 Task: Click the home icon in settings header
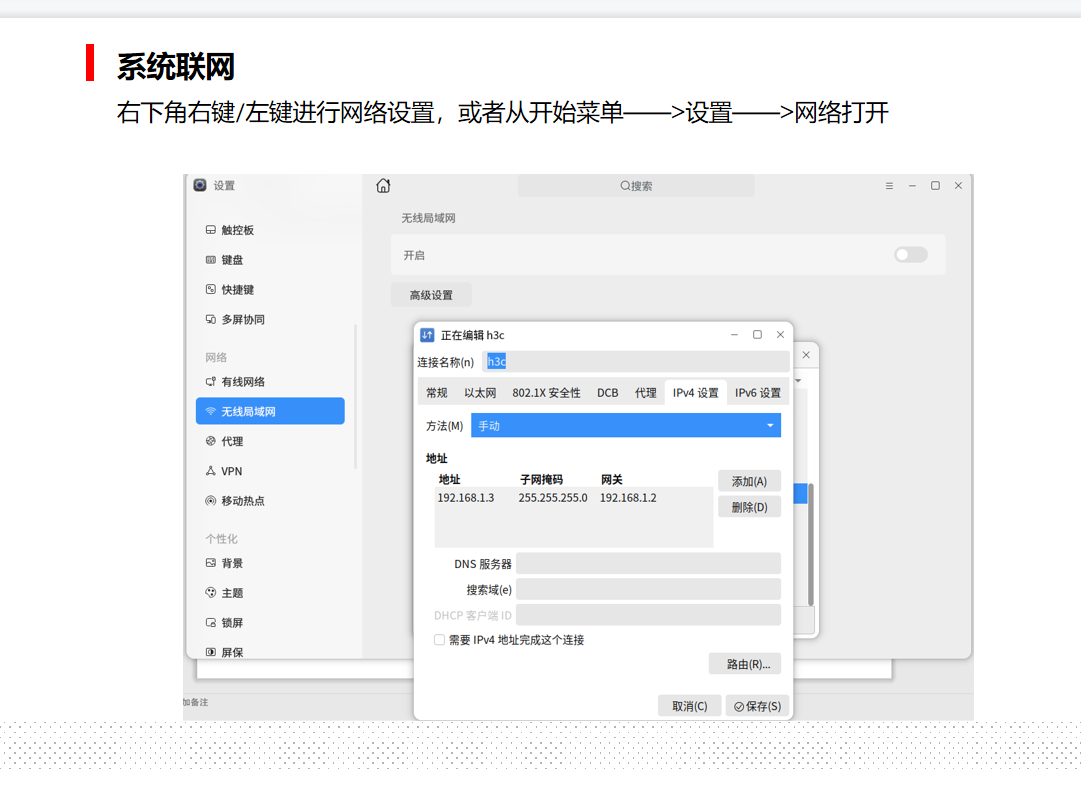coord(383,186)
